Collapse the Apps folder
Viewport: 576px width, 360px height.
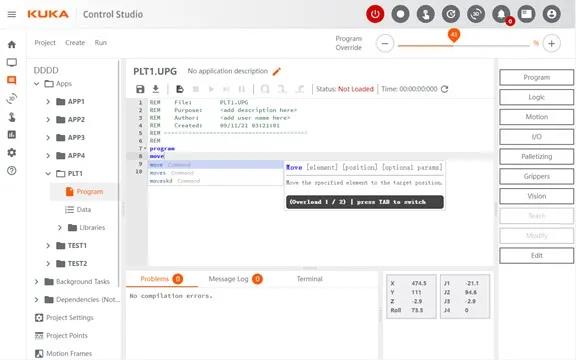point(36,84)
